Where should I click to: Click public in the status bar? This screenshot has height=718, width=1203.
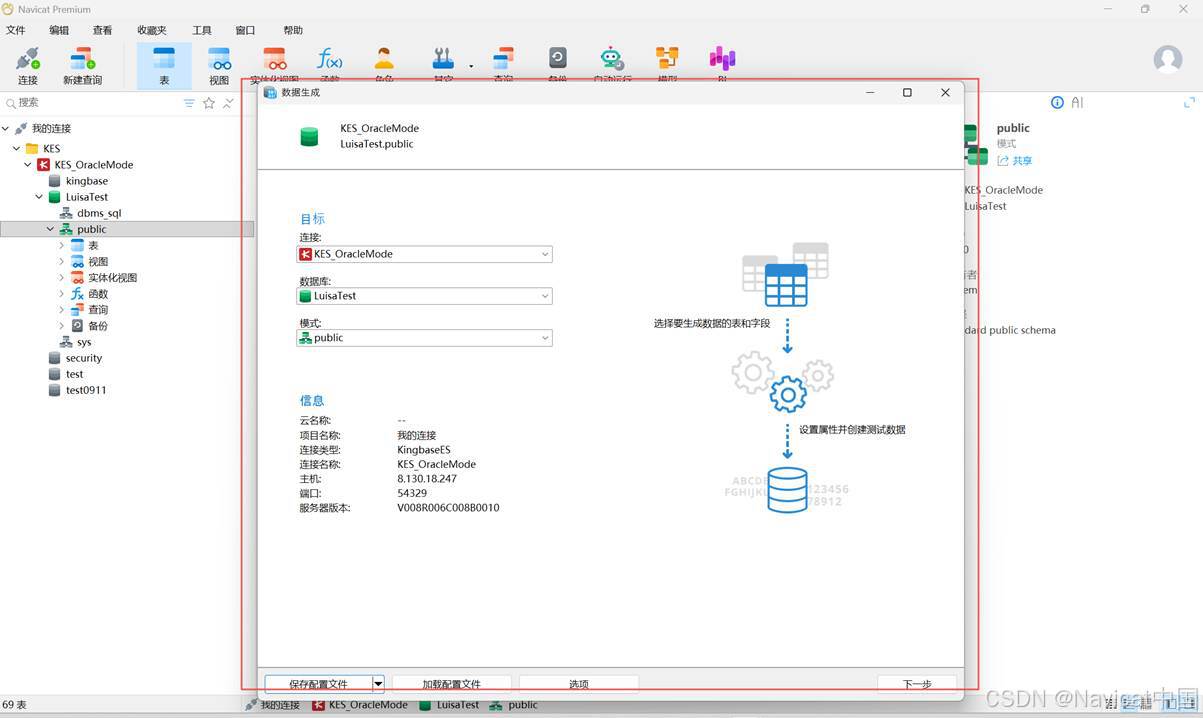pyautogui.click(x=522, y=705)
